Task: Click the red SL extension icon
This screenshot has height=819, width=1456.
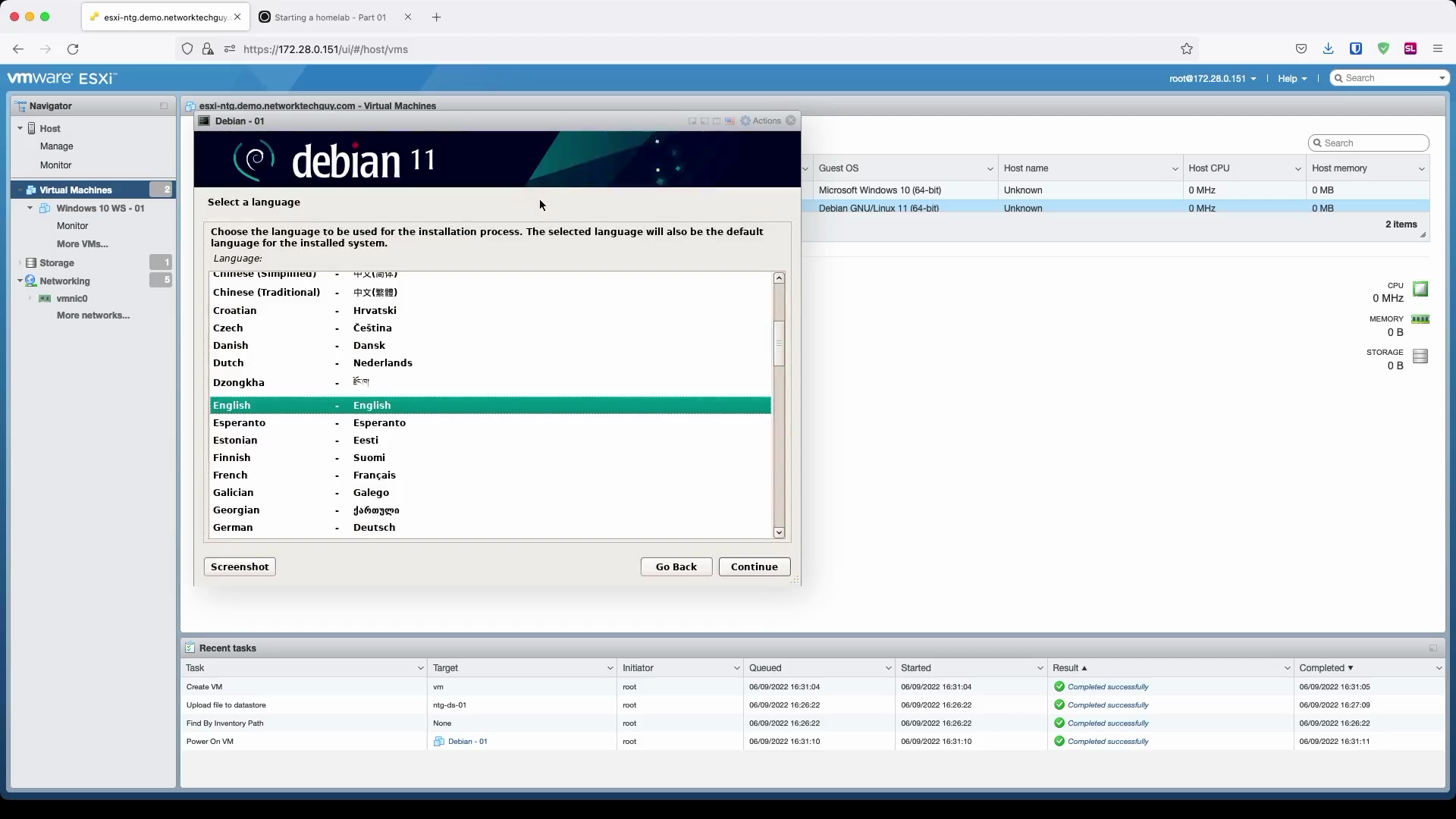Action: (x=1410, y=49)
